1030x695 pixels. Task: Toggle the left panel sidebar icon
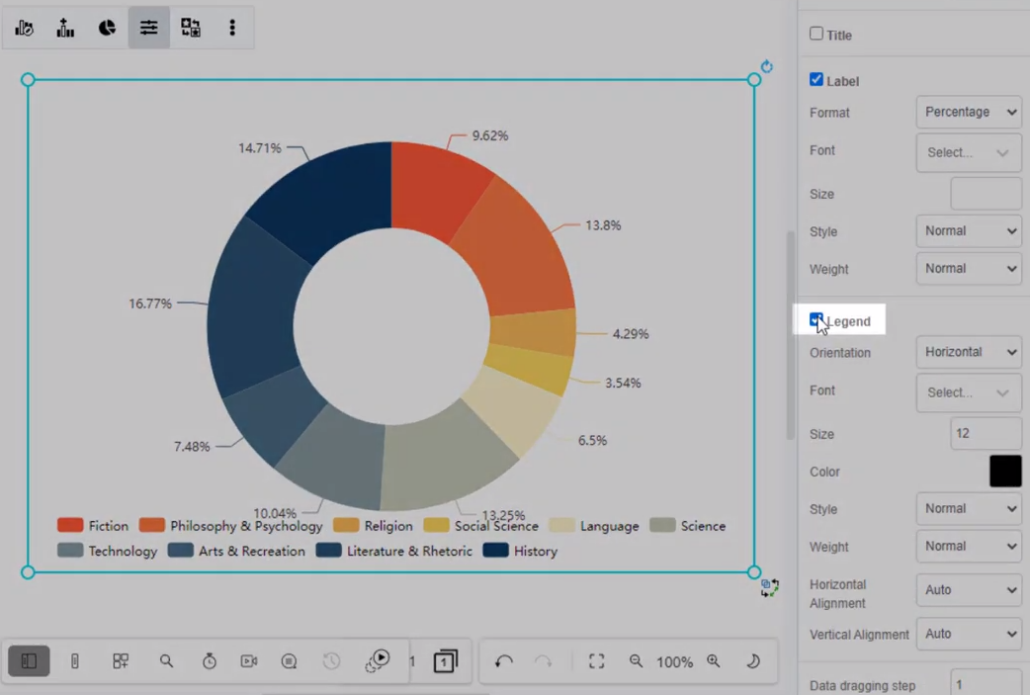(28, 661)
